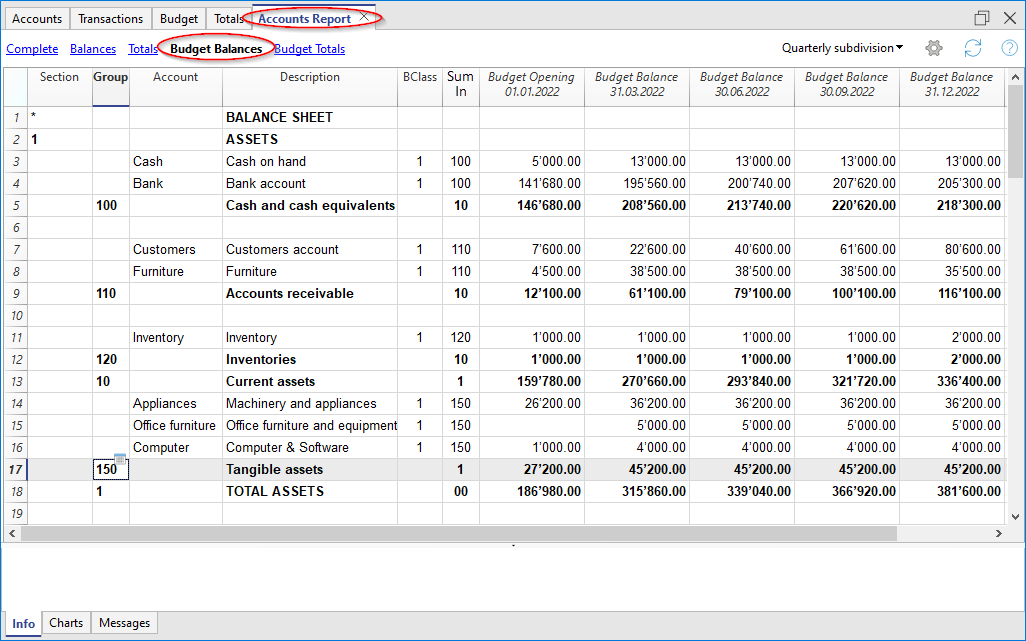Close the table panel using the top-right X

(1010, 18)
